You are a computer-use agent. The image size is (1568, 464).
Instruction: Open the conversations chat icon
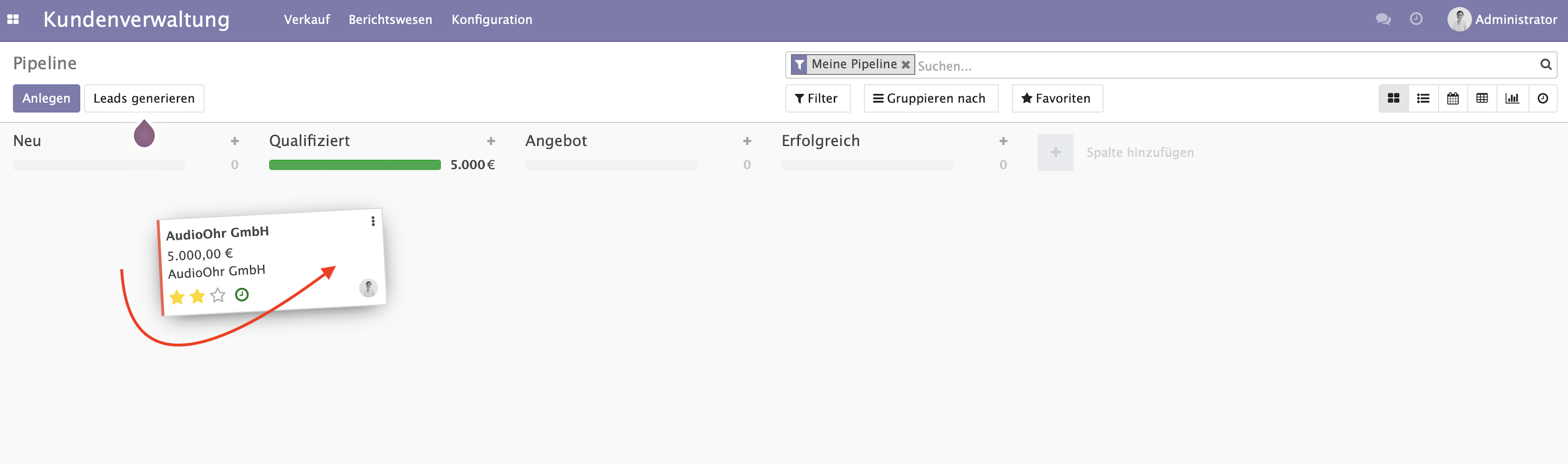[1383, 19]
